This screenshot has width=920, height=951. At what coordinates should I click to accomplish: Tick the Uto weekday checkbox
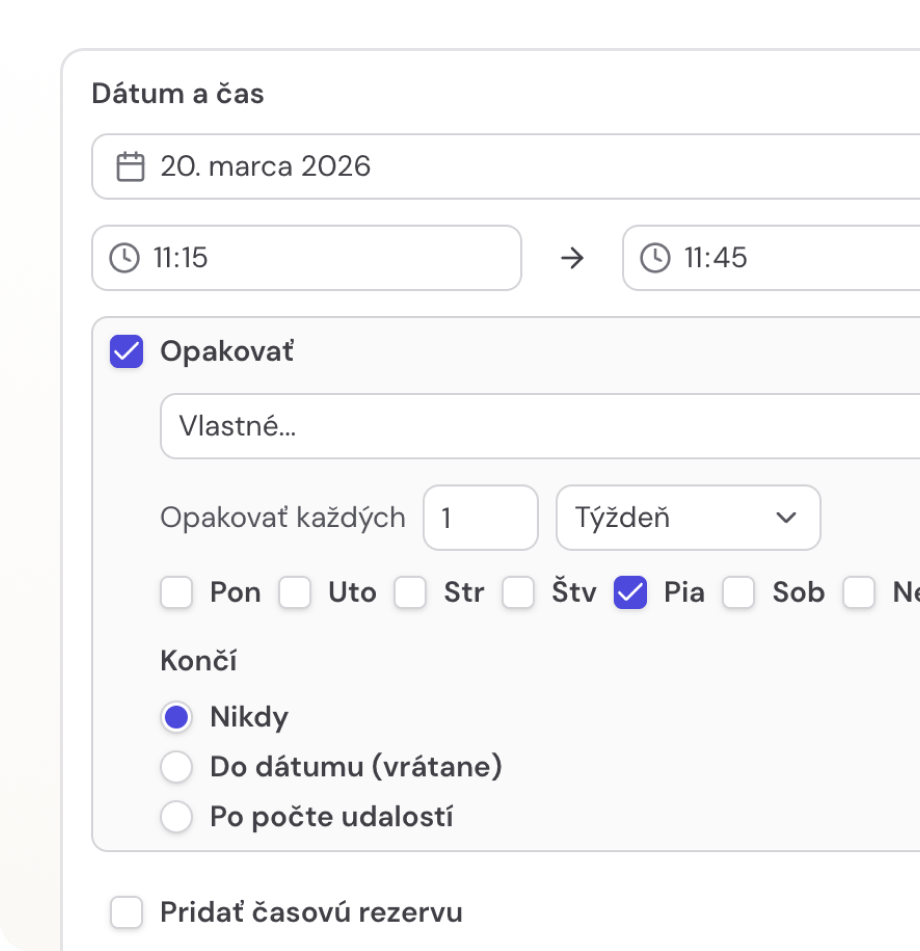[295, 593]
